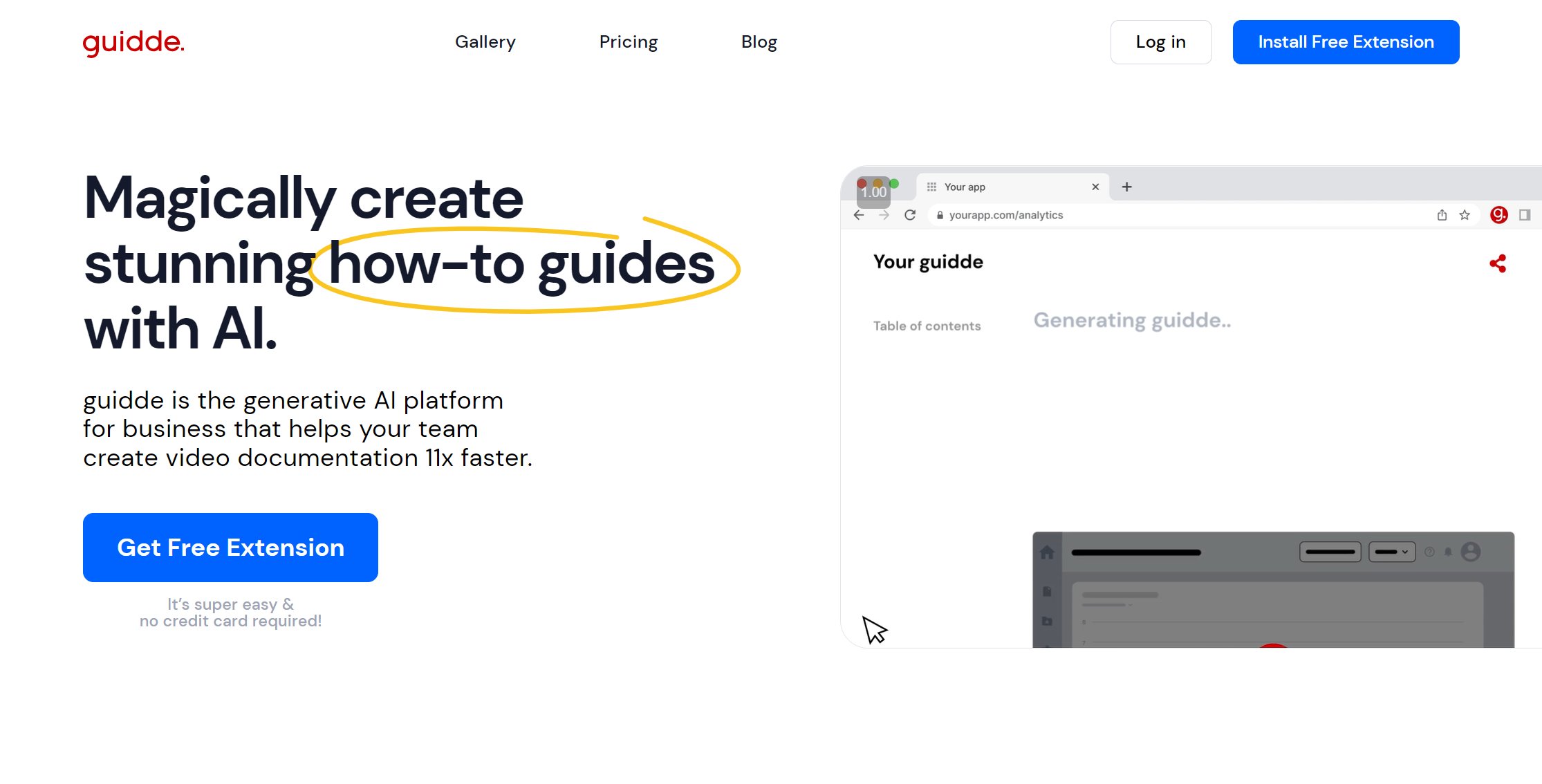Click the browser back arrow
This screenshot has width=1542, height=784.
coord(859,215)
